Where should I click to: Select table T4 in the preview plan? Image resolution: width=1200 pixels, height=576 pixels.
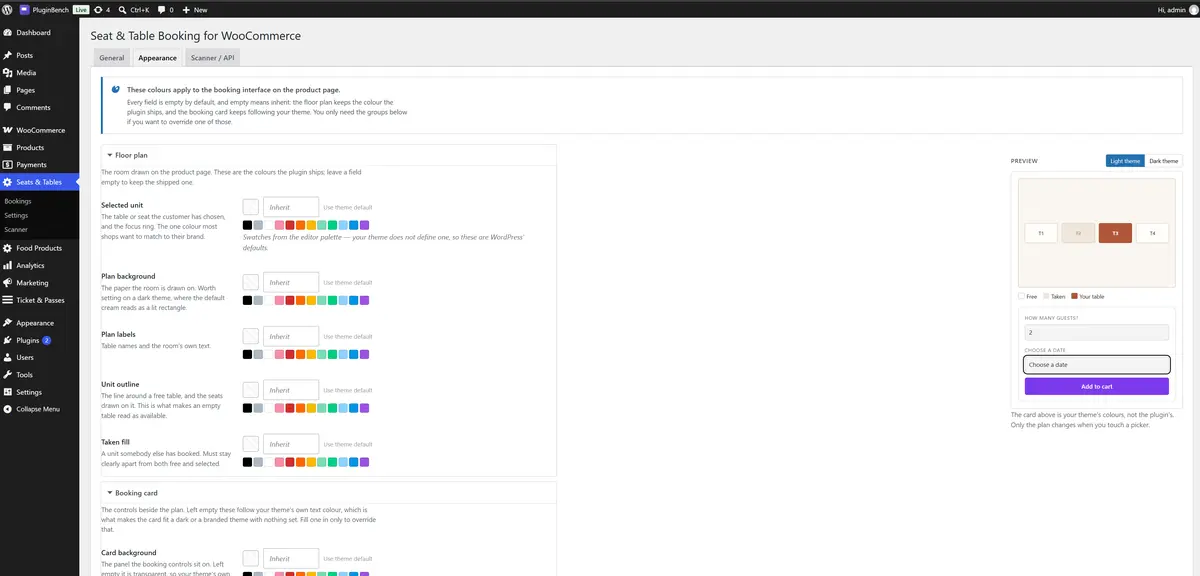pyautogui.click(x=1152, y=233)
